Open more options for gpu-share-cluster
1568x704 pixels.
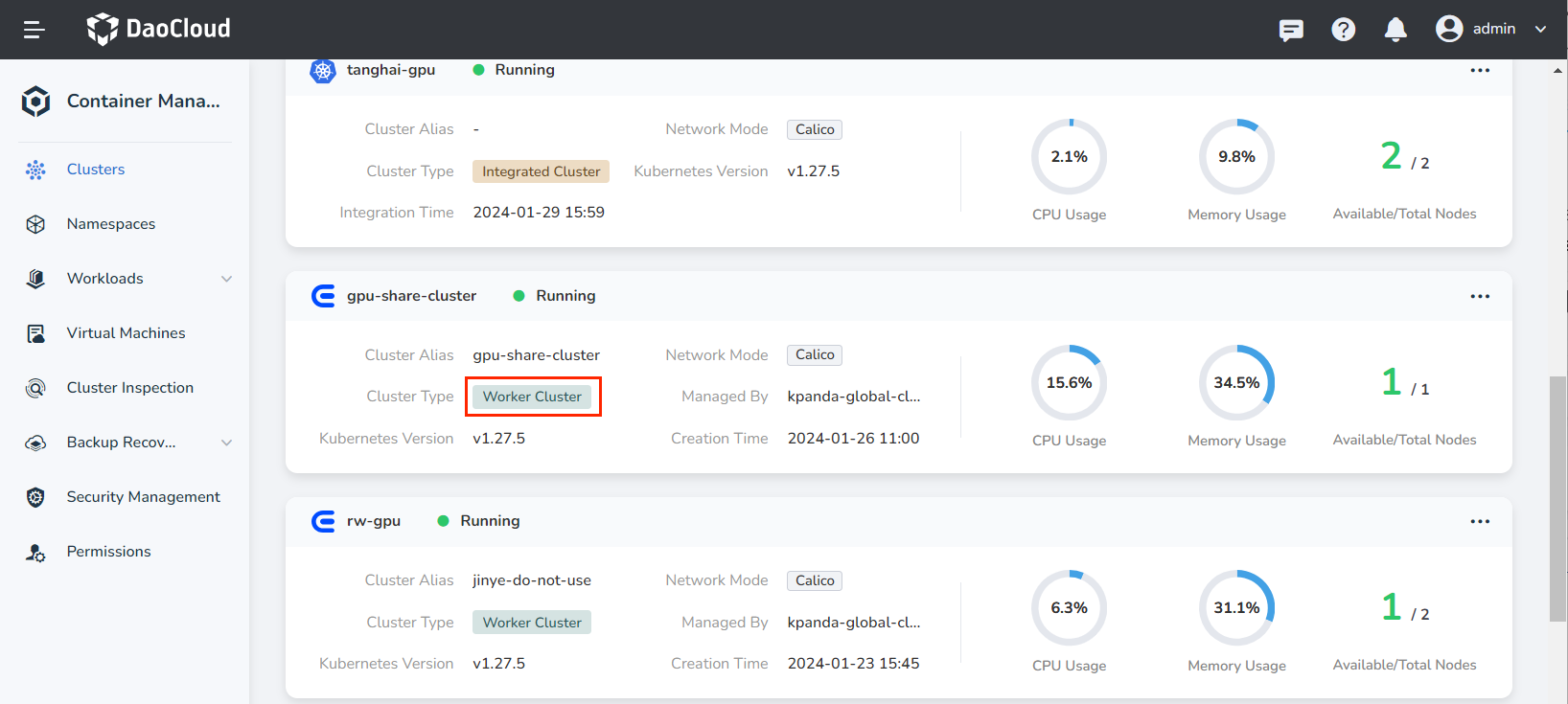[1480, 296]
